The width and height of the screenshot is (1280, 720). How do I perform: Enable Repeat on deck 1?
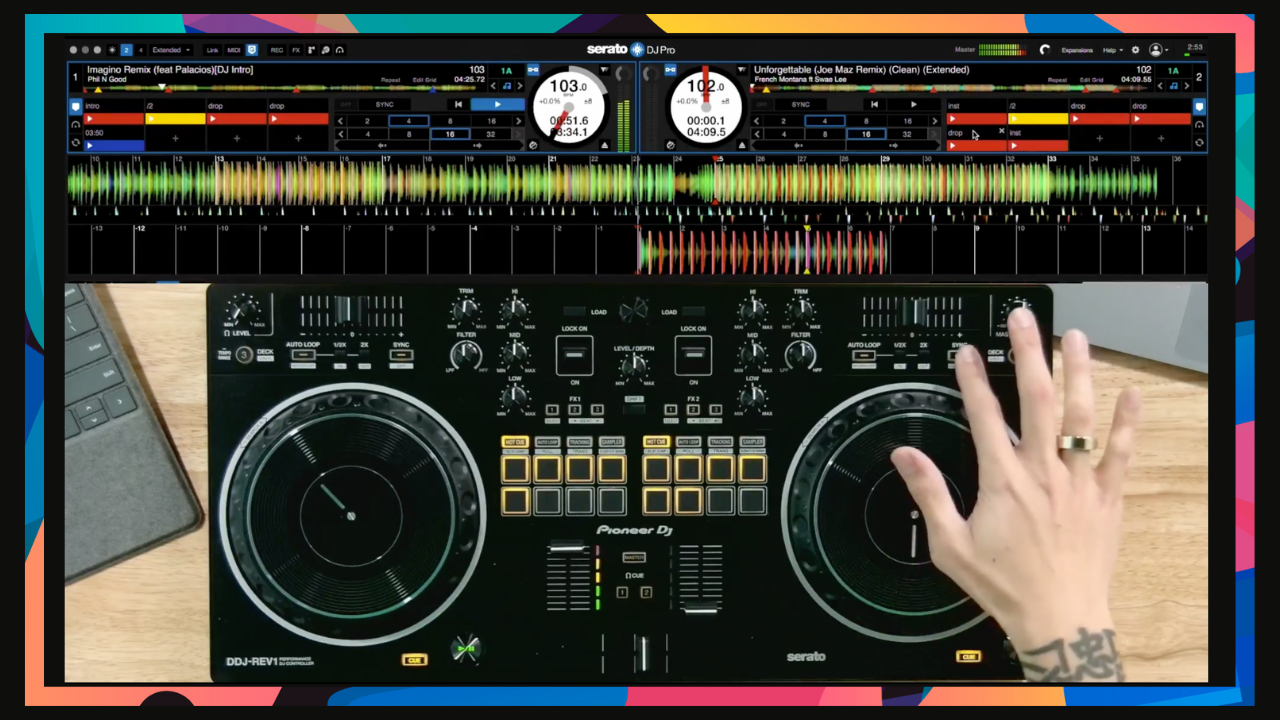390,80
